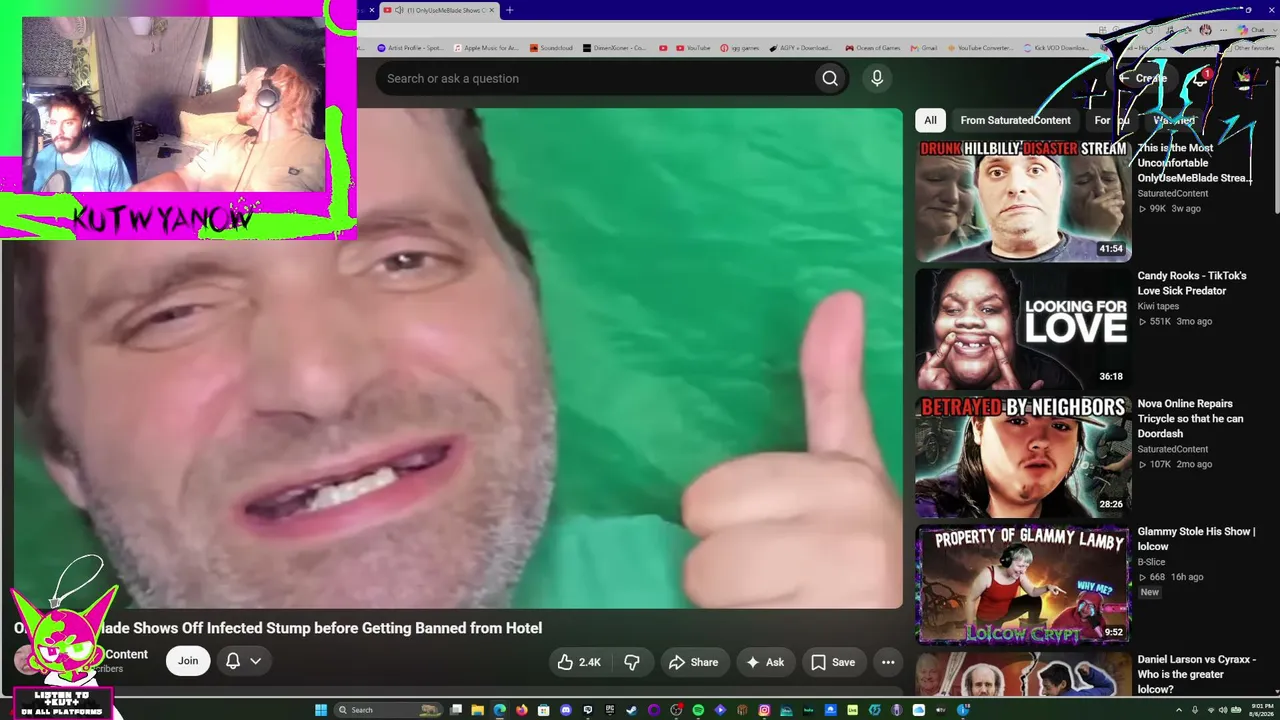This screenshot has height=720, width=1280.
Task: Launch File Explorer from the taskbar
Action: pos(480,710)
